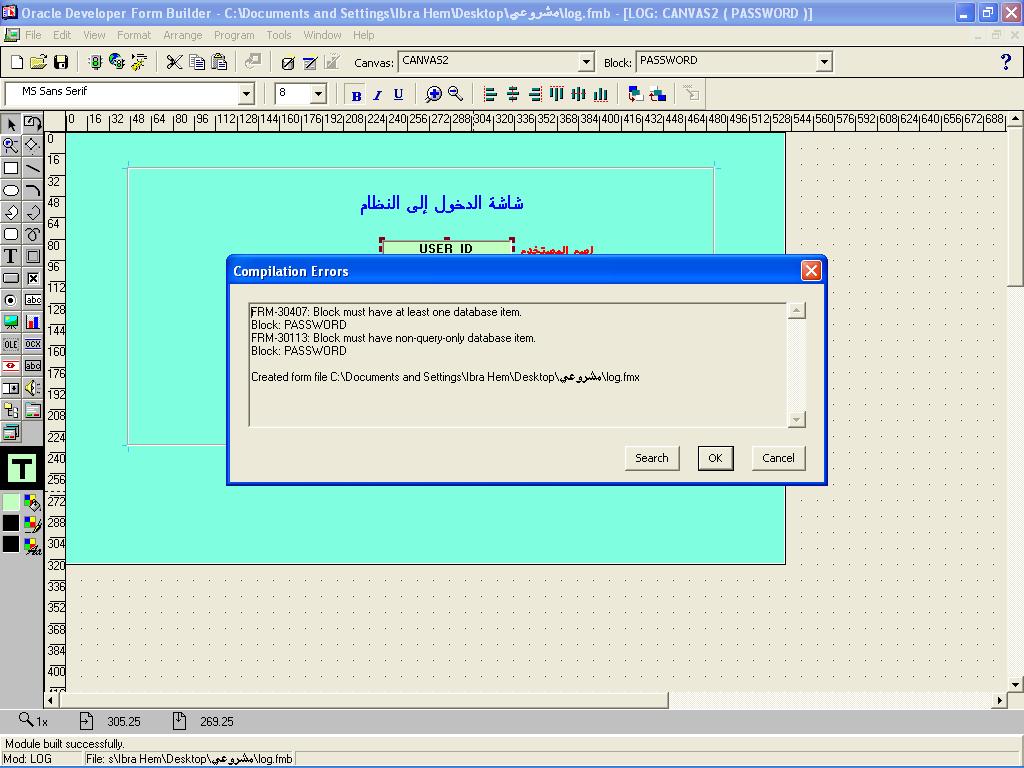
Task: Open the MS Sans Serif font dropdown
Action: click(x=246, y=94)
